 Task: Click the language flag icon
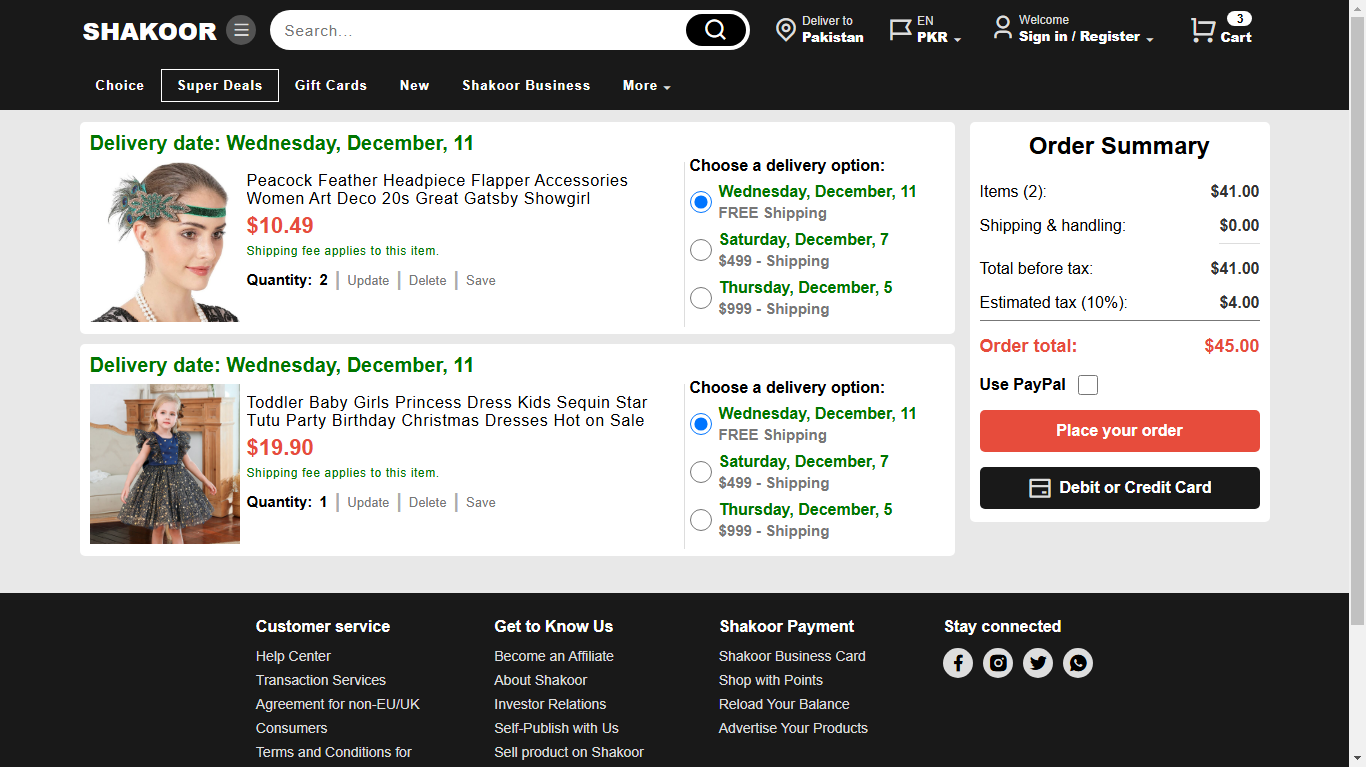tap(900, 30)
